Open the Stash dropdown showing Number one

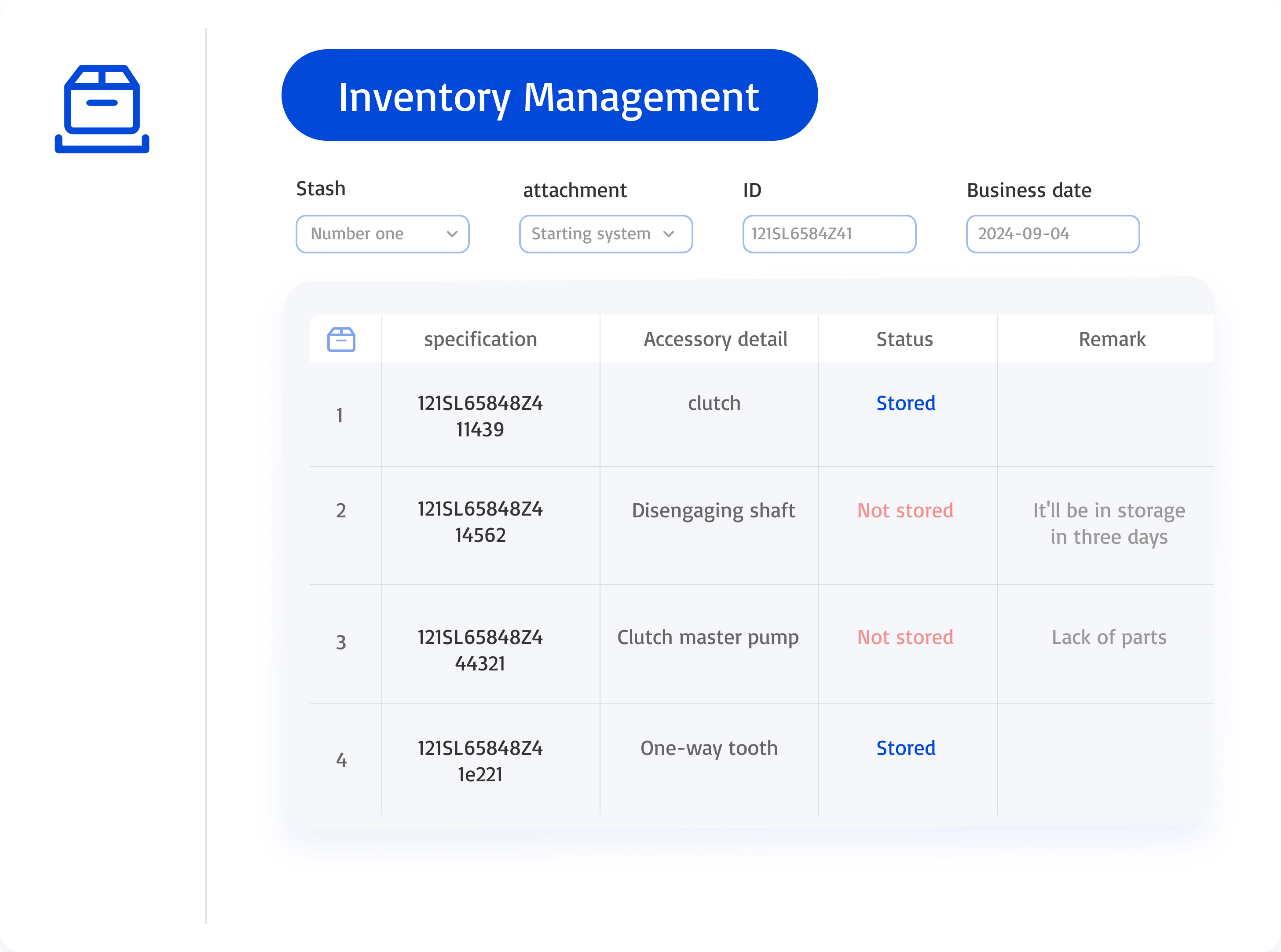[x=383, y=234]
